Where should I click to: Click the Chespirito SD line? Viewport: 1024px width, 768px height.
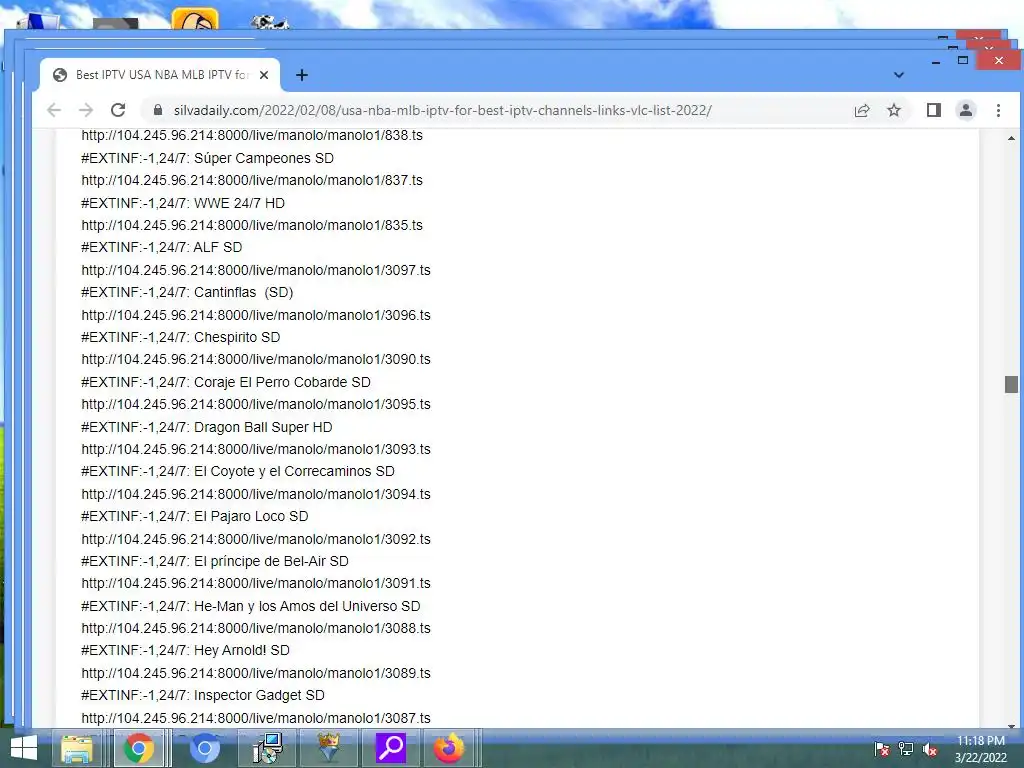pyautogui.click(x=180, y=338)
